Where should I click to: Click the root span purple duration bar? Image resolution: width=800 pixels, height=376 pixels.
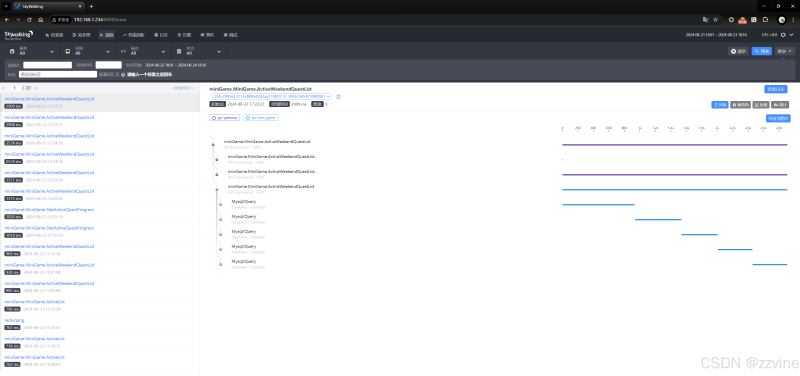coord(674,144)
